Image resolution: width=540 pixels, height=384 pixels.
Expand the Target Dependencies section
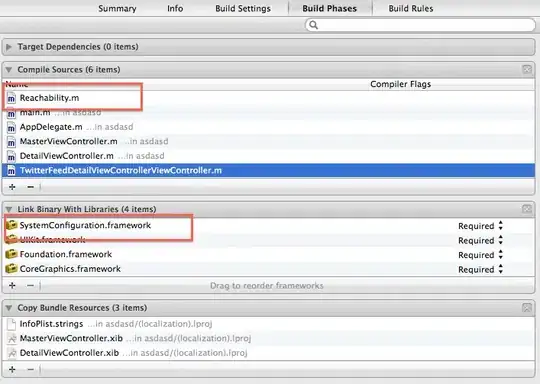click(x=9, y=47)
